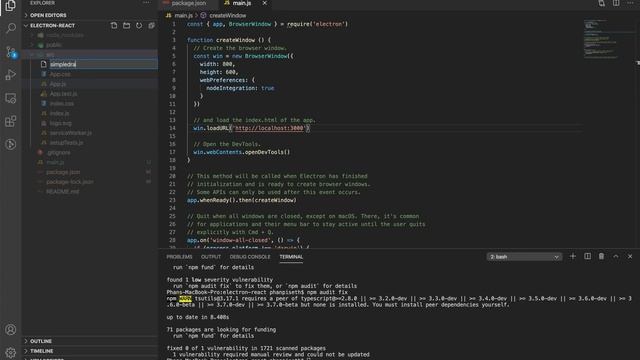
Task: Click the highlighted WARN text in terminal
Action: (185, 298)
